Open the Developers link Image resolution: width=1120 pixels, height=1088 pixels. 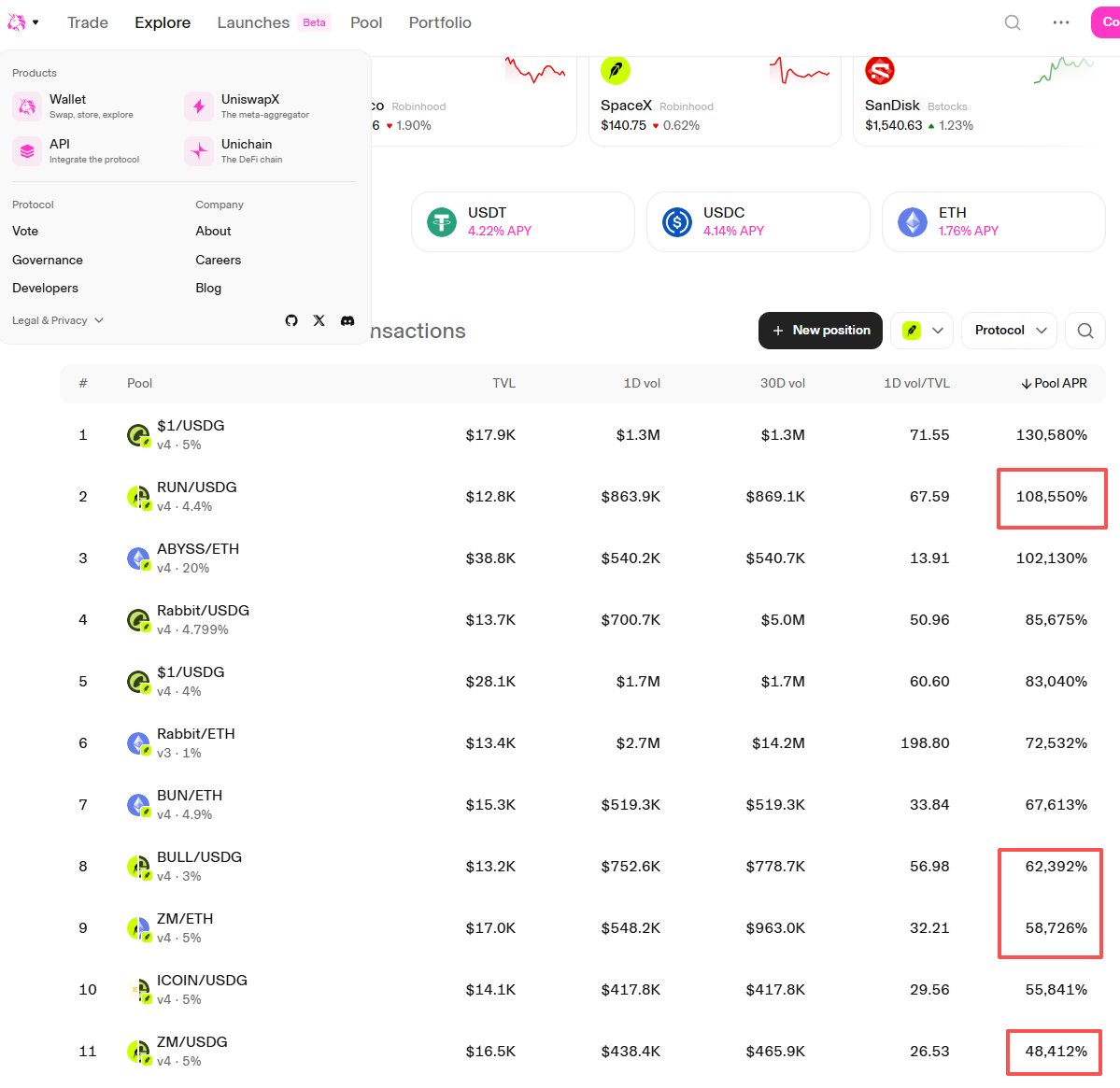pos(45,289)
